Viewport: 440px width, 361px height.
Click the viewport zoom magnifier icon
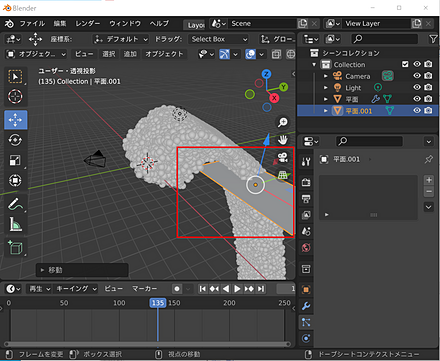tap(283, 122)
